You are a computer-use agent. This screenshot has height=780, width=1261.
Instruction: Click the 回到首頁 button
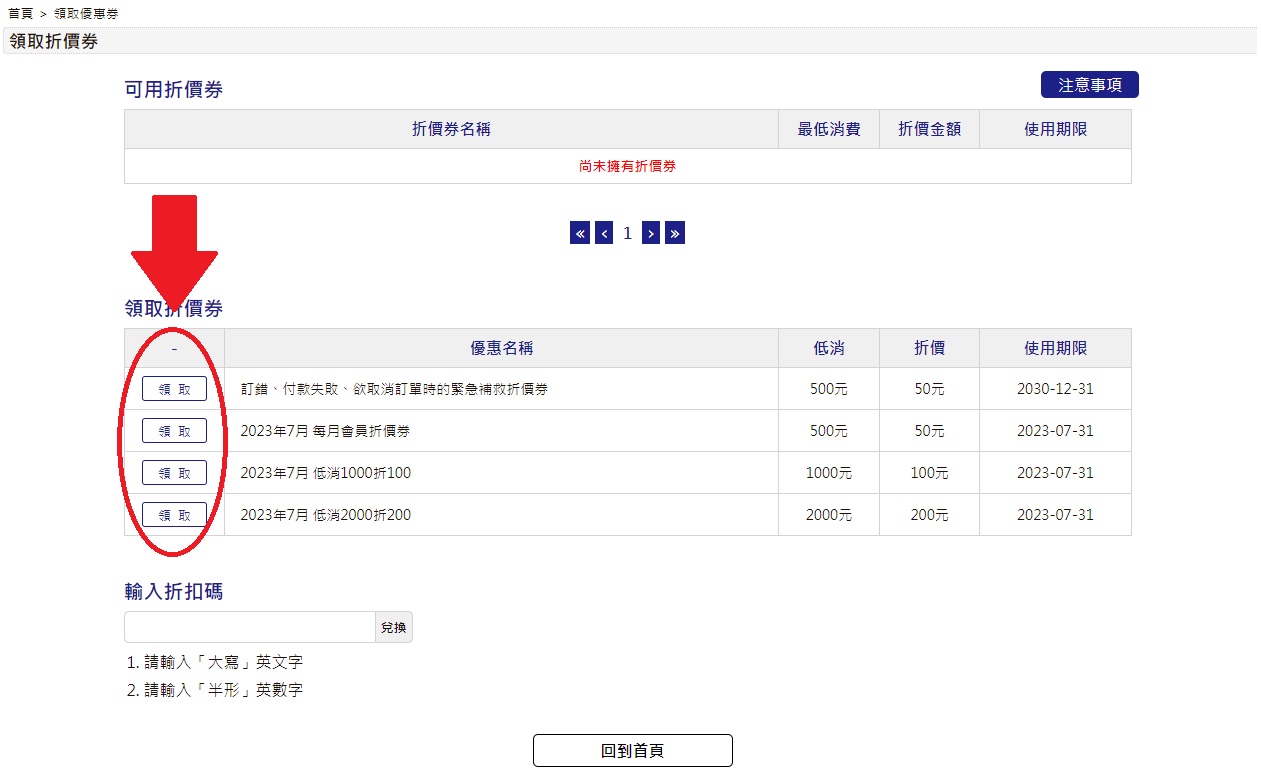pyautogui.click(x=632, y=751)
